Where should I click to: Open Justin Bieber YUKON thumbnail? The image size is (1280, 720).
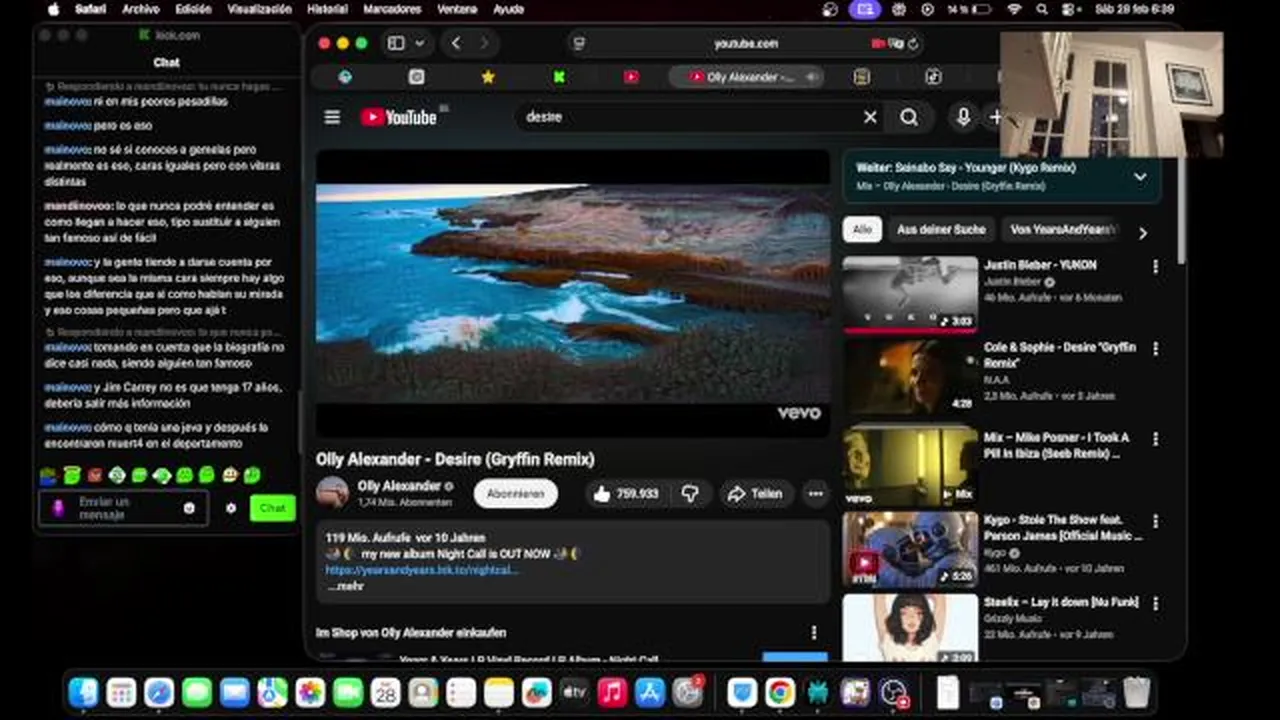point(910,293)
